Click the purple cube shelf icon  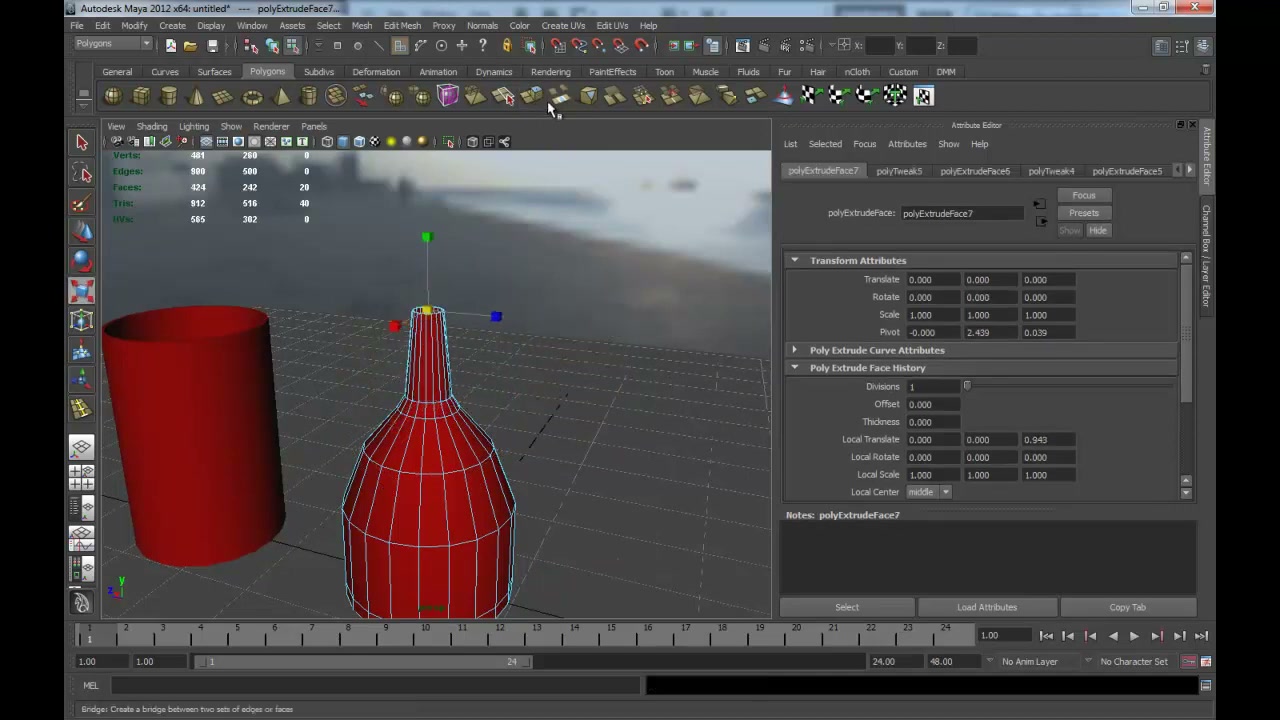[x=447, y=96]
